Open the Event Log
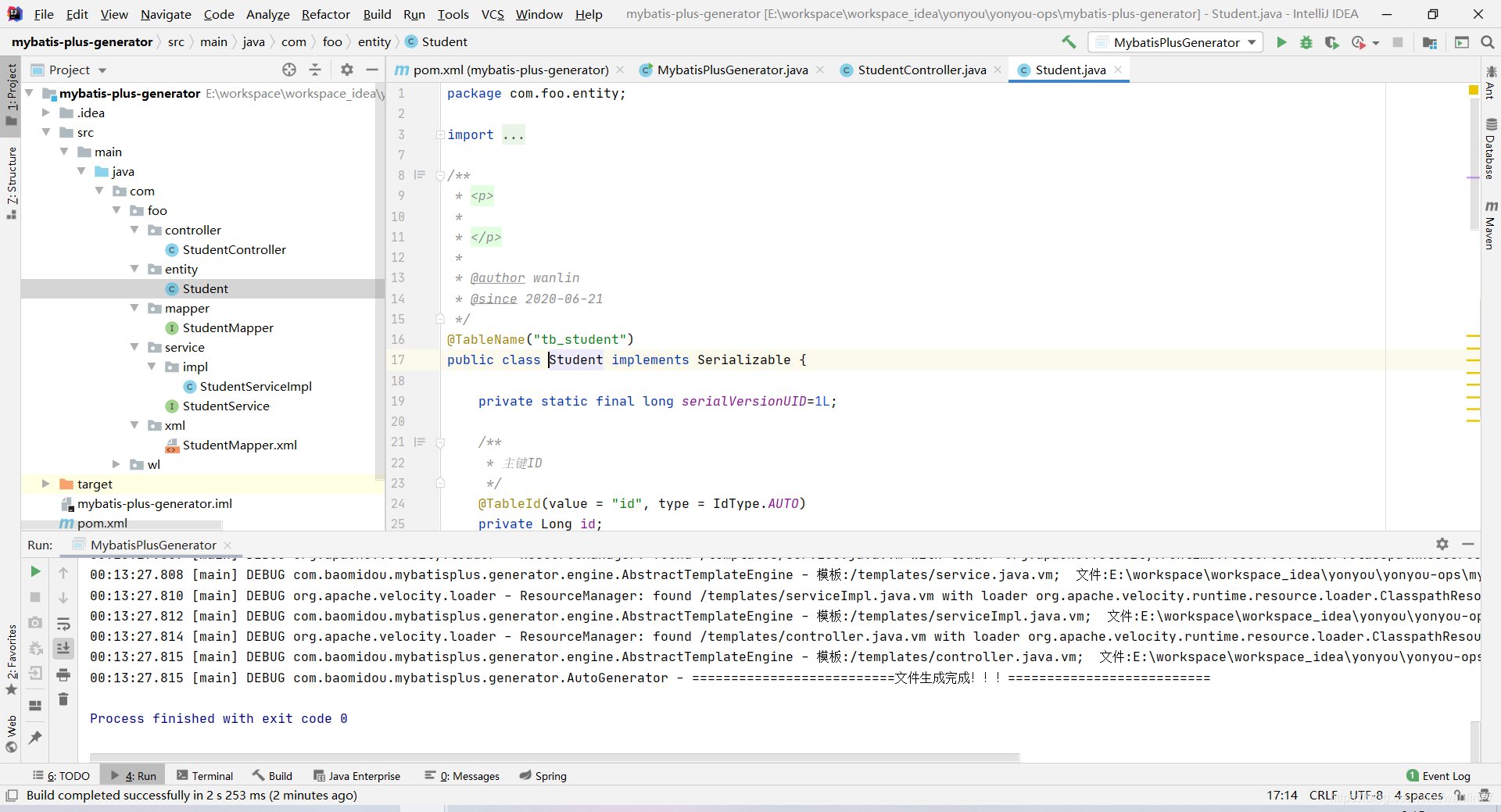Image resolution: width=1501 pixels, height=812 pixels. (1438, 776)
